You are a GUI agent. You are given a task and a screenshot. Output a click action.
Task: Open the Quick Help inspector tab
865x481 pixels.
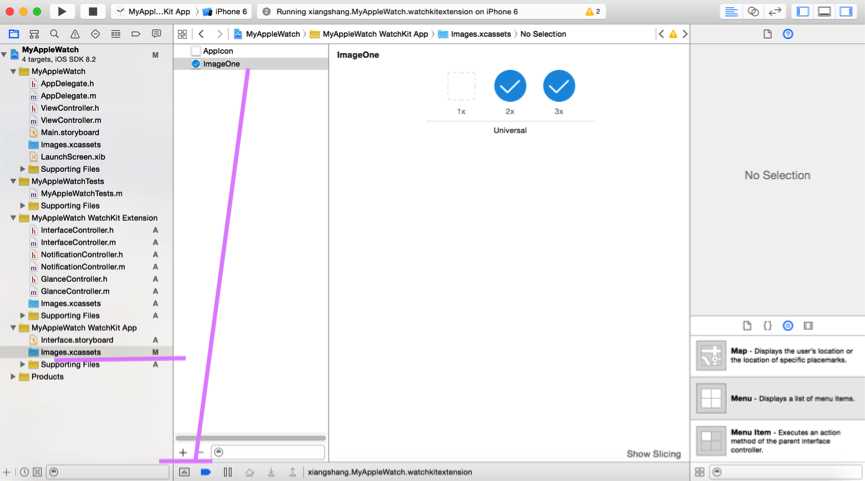pos(788,34)
